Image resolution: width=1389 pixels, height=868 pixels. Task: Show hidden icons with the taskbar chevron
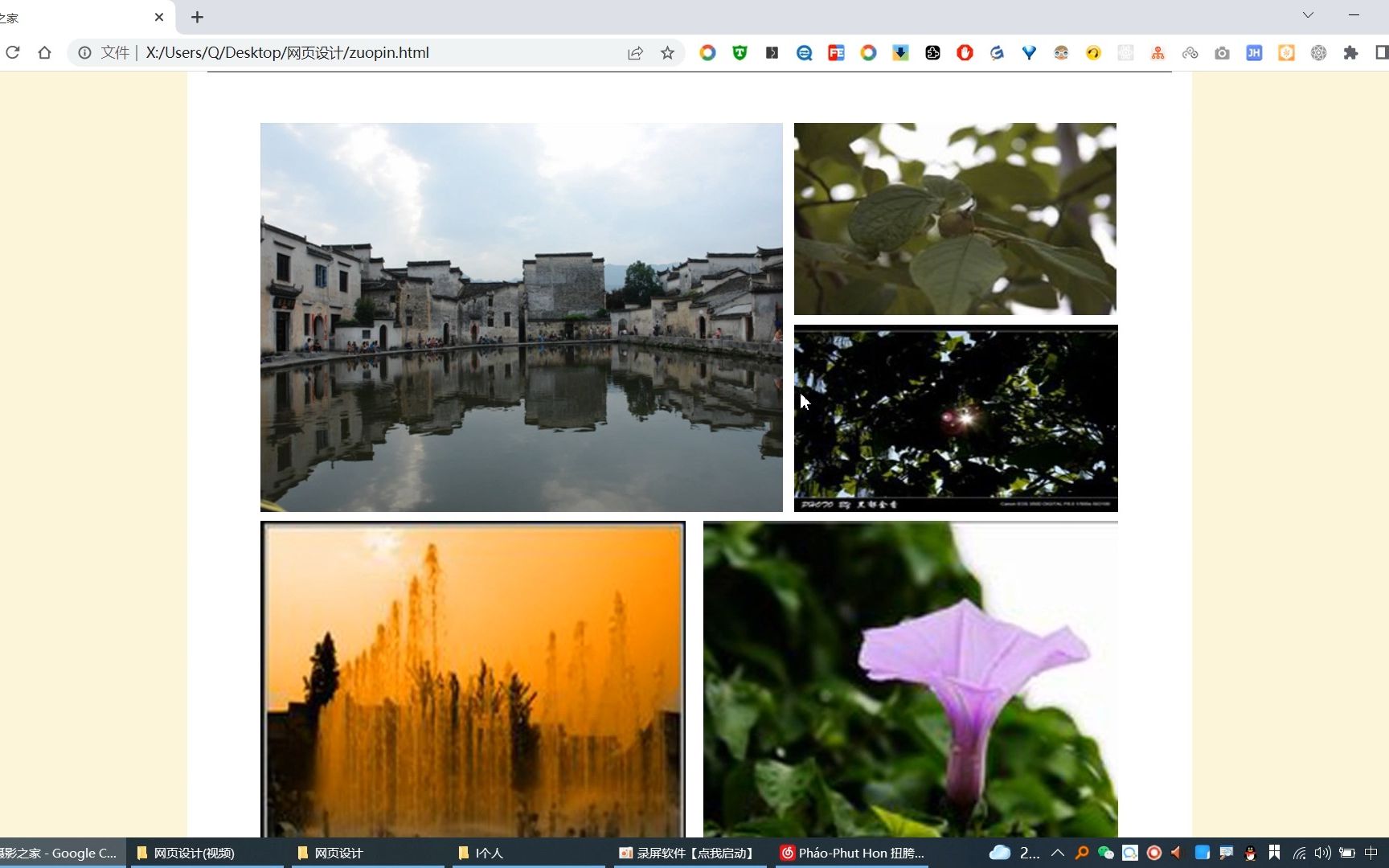click(x=1058, y=853)
